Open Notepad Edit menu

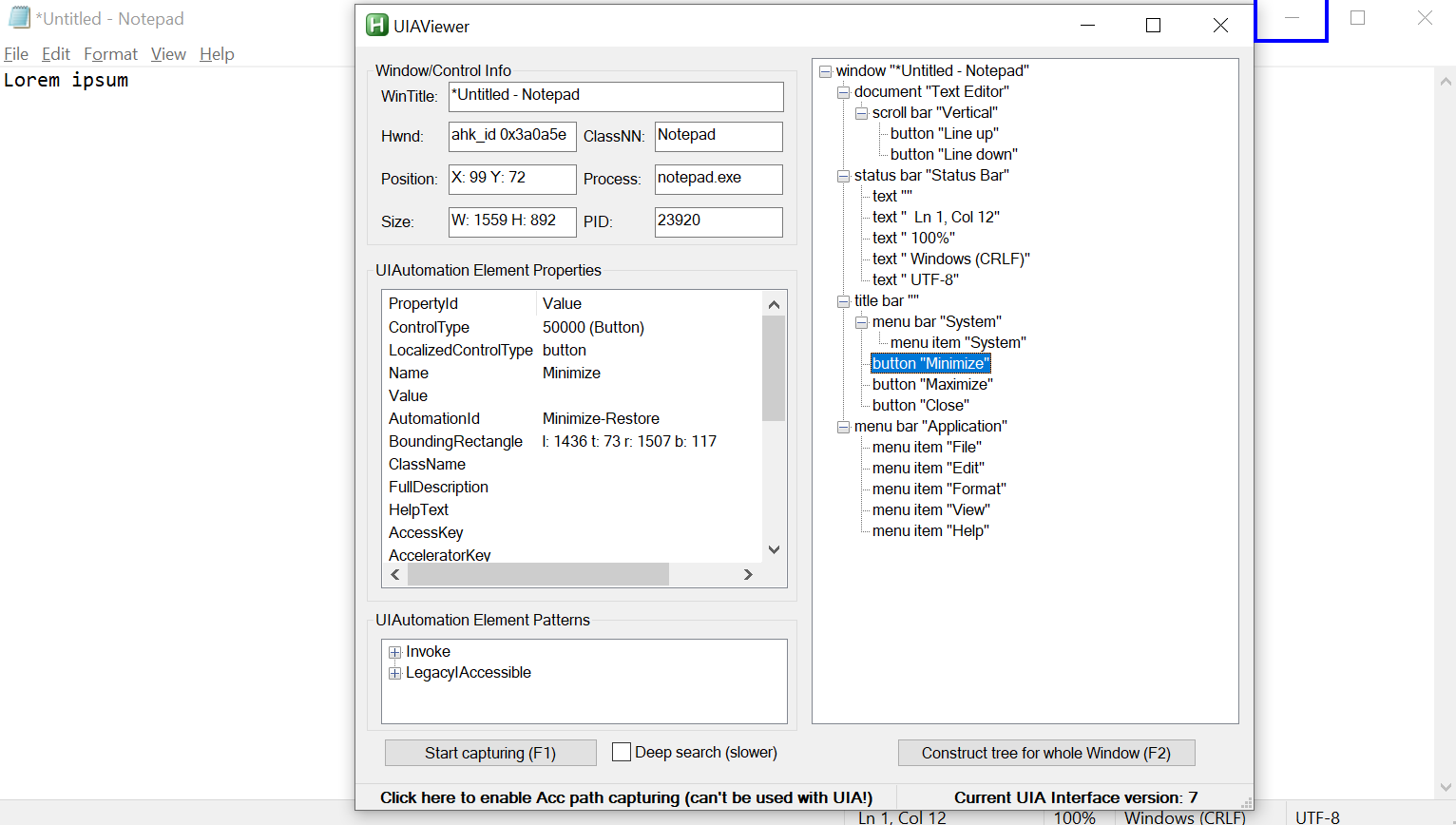click(56, 54)
